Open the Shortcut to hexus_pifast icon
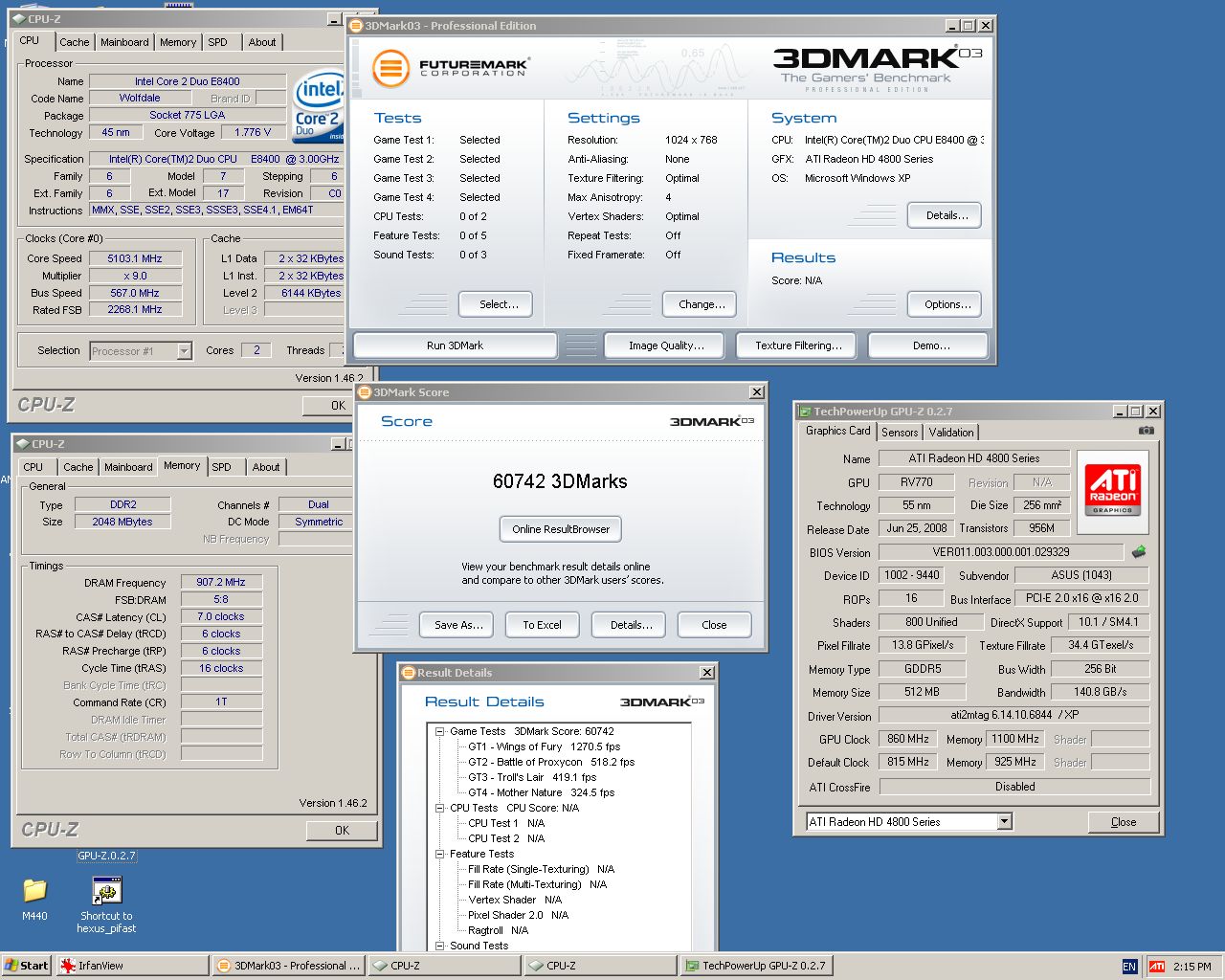This screenshot has height=980, width=1225. 106,905
